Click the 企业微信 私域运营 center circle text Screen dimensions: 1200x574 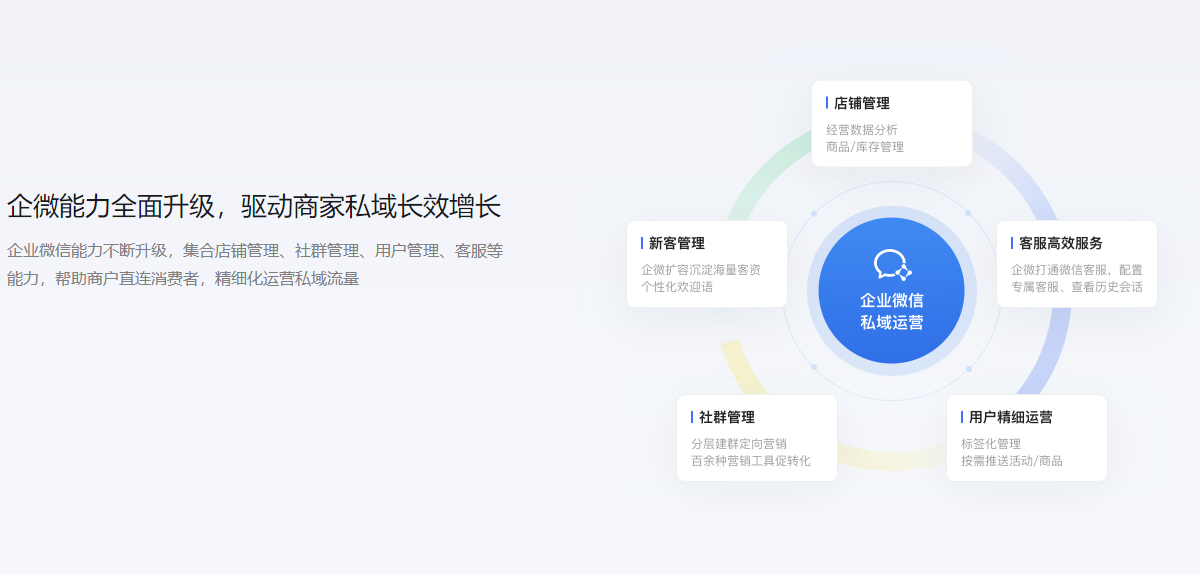[x=892, y=311]
